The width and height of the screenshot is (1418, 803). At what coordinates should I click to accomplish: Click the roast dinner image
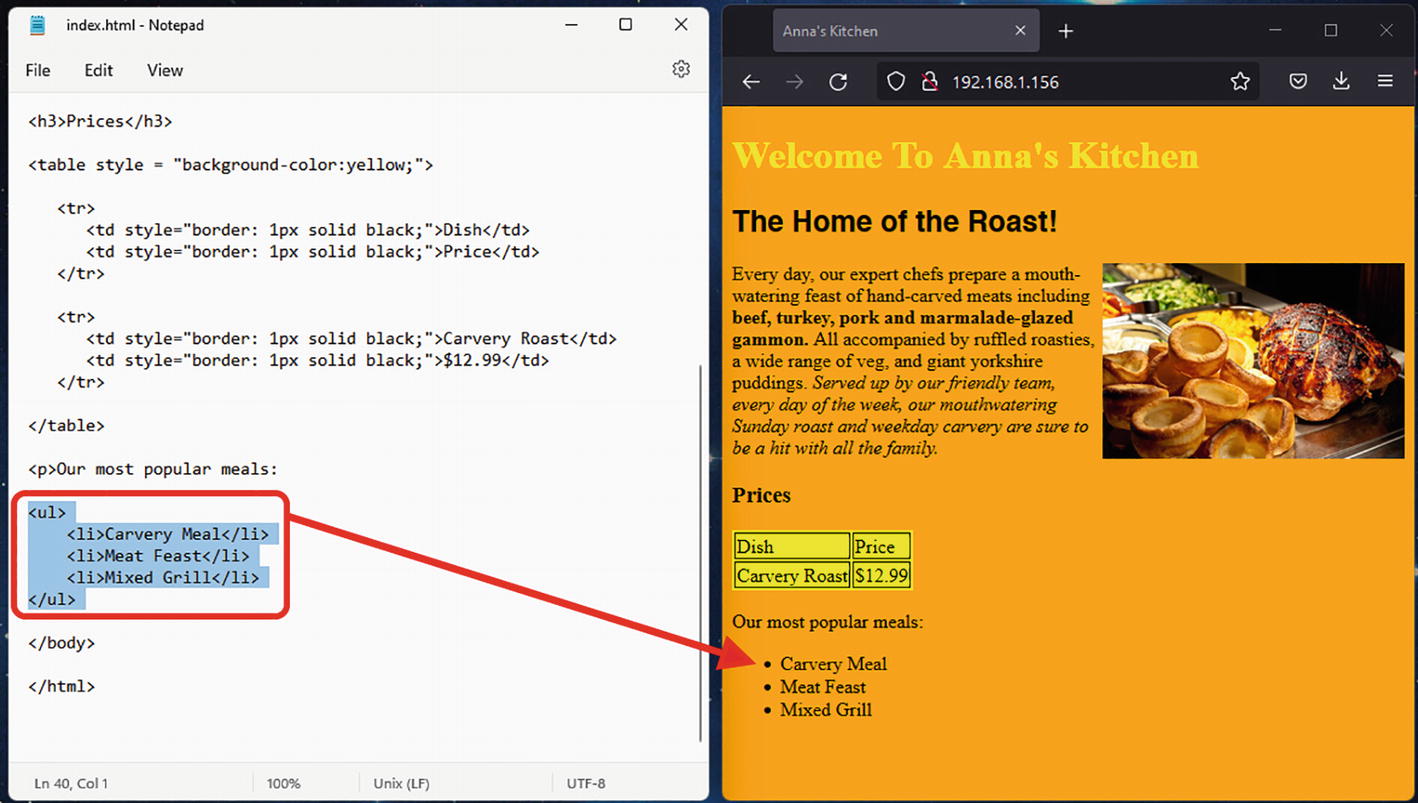click(1252, 360)
